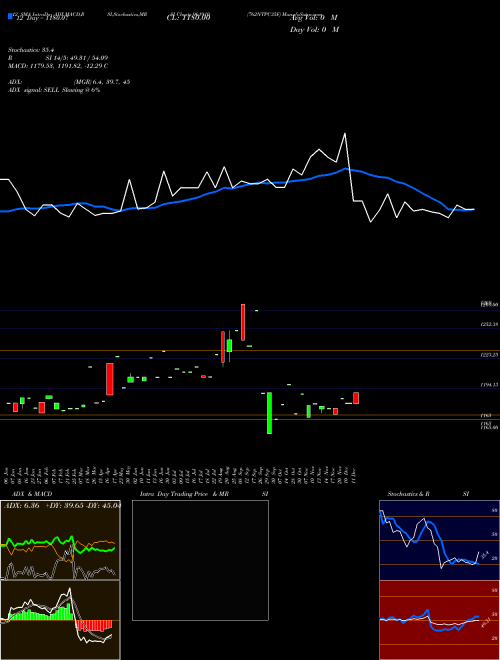Click the 1252.35 price level label
This screenshot has height=660, width=500.
(x=489, y=324)
